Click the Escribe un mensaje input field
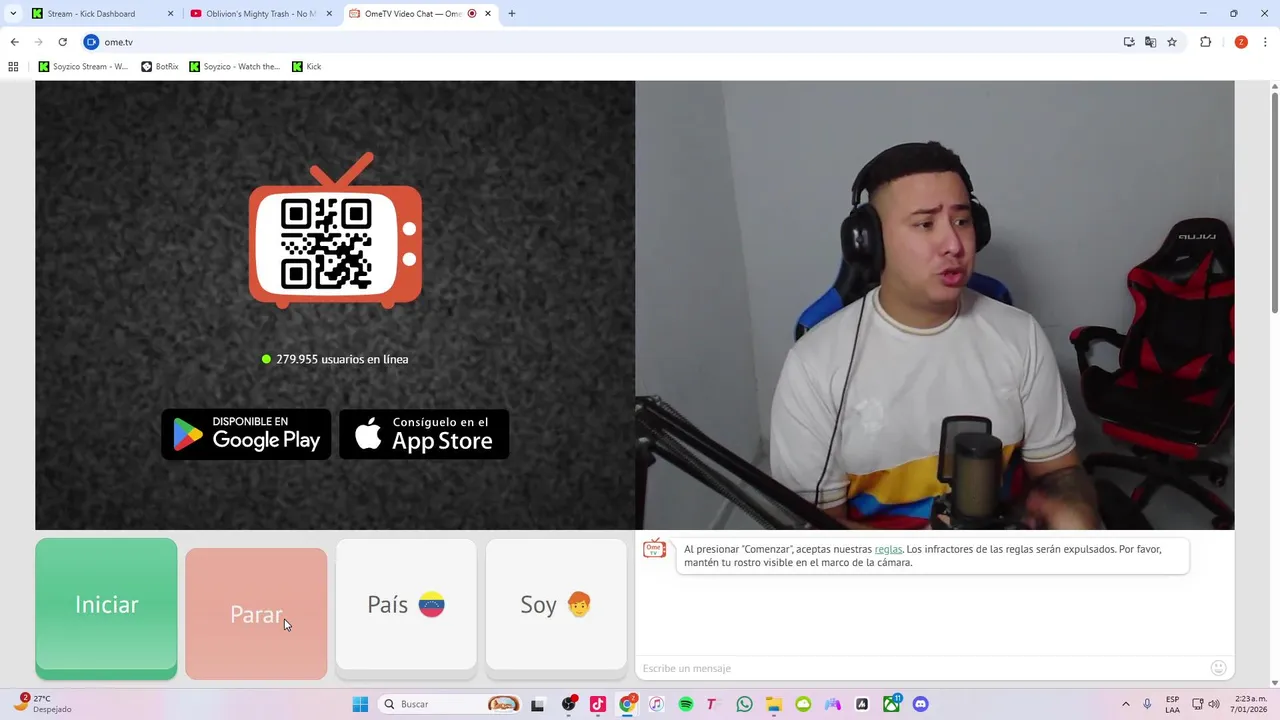Screen dimensions: 1280x720 point(920,668)
